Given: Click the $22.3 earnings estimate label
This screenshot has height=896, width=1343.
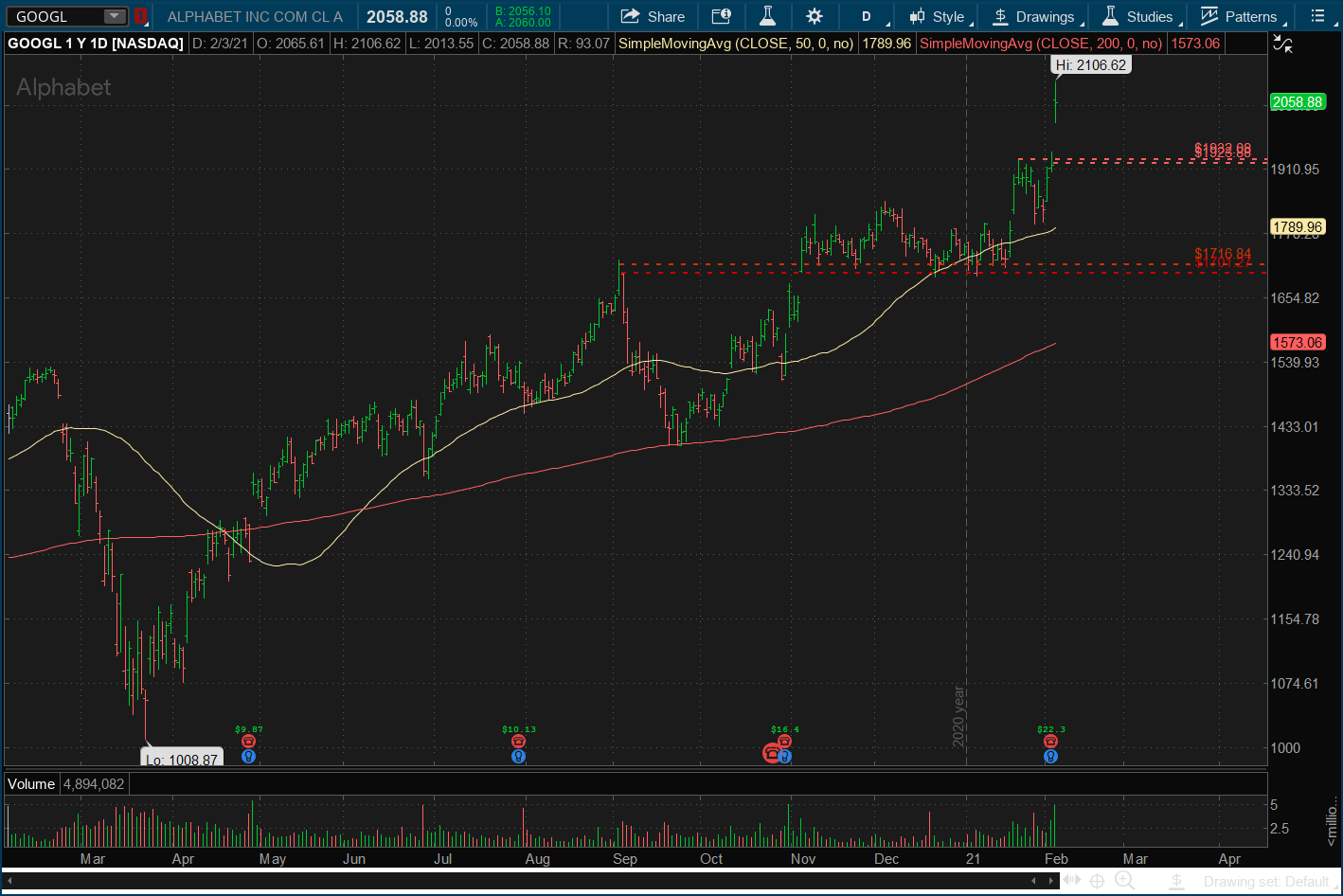Looking at the screenshot, I should (x=1051, y=729).
